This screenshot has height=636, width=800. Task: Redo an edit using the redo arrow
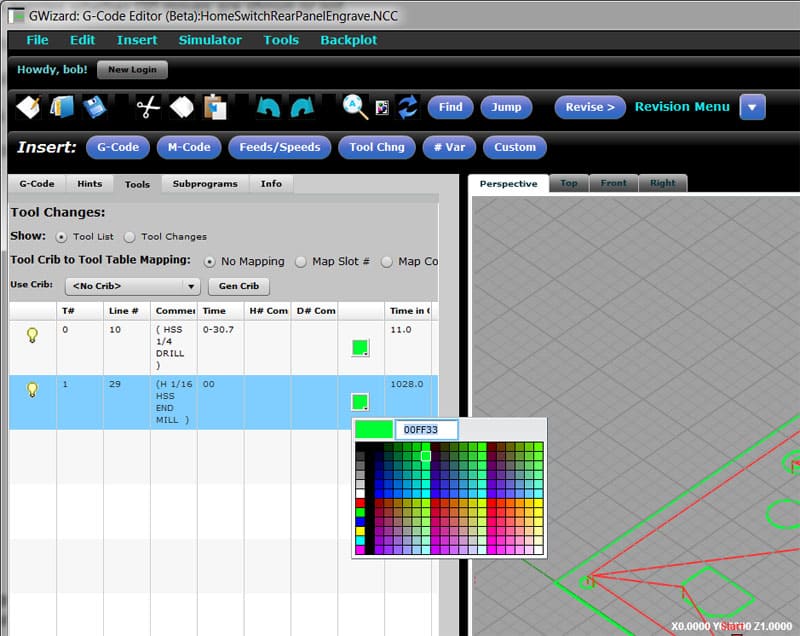point(301,108)
